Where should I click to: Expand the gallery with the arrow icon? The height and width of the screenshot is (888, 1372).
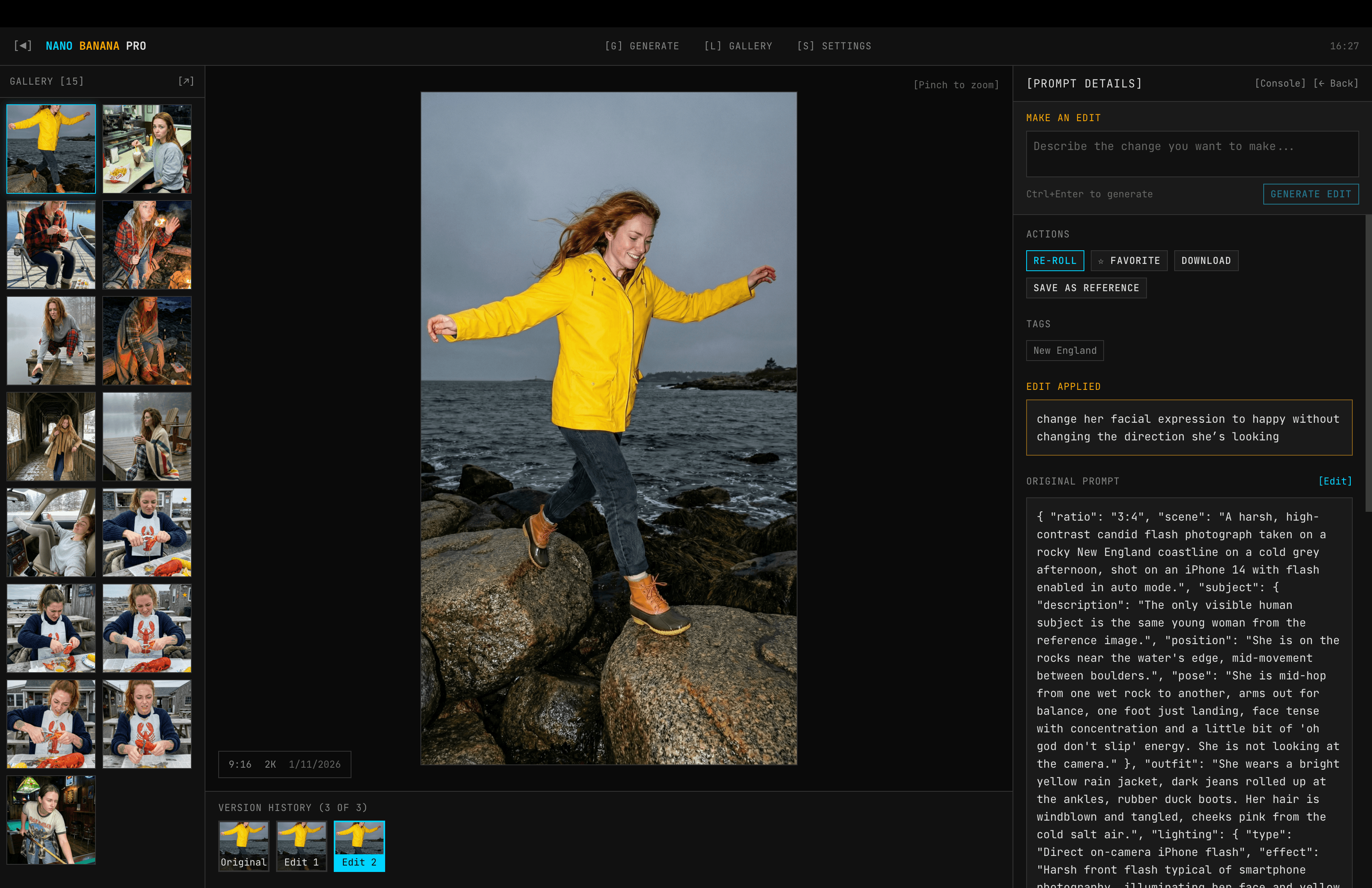coord(186,81)
